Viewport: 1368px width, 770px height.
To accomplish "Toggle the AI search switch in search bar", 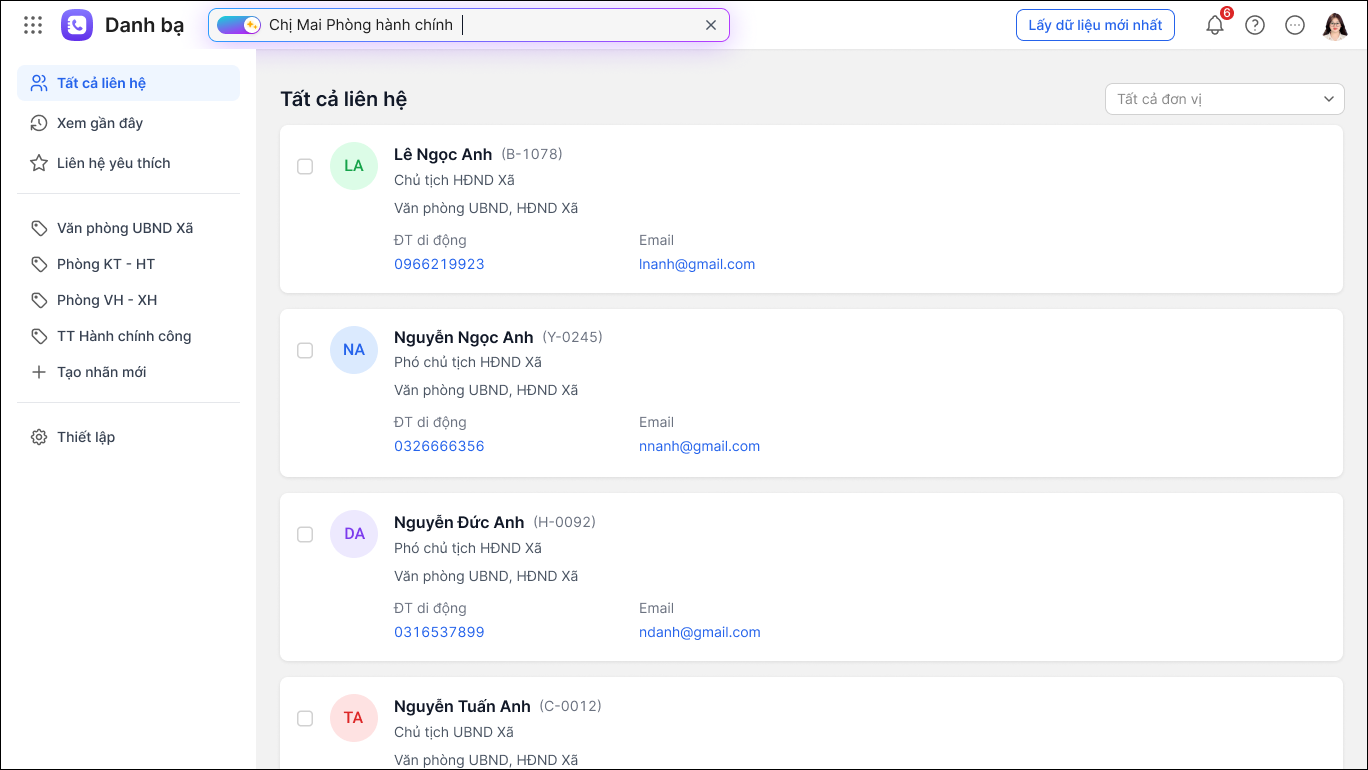I will (x=239, y=25).
